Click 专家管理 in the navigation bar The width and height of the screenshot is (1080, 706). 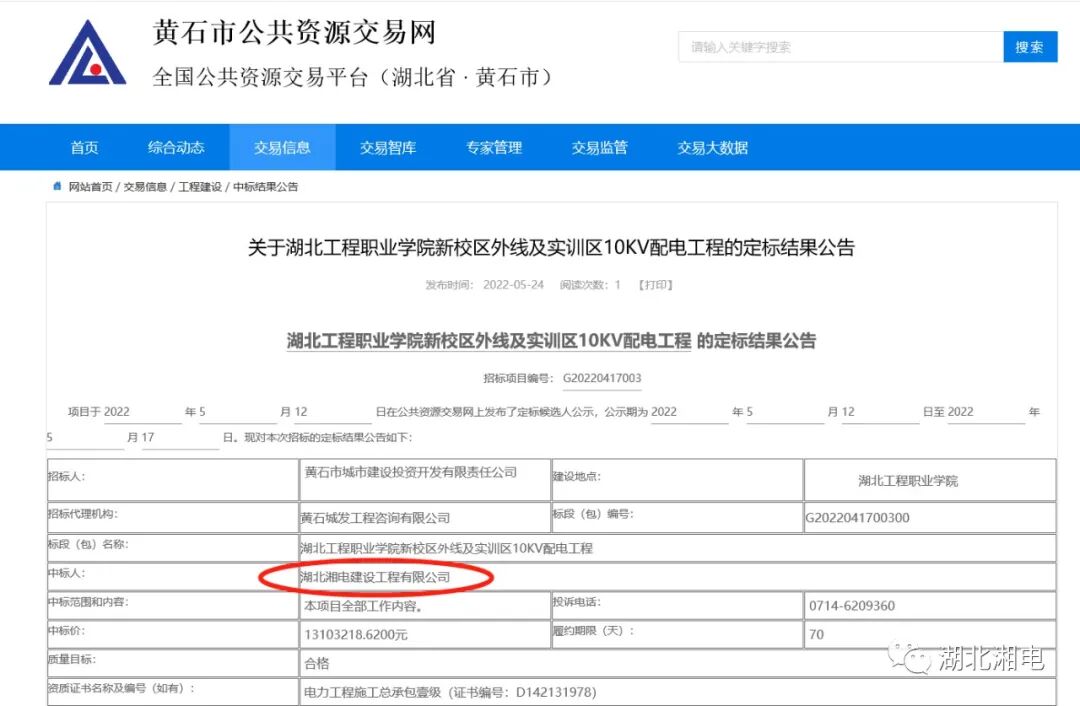tap(494, 147)
